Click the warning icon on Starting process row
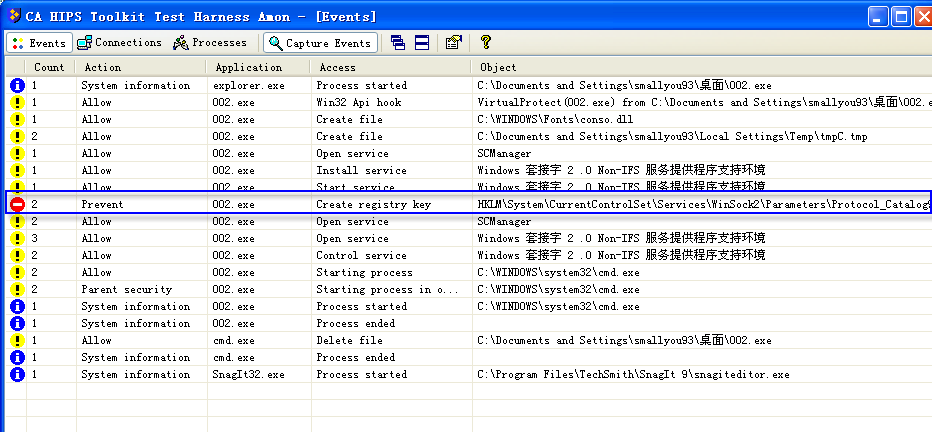 tap(17, 273)
